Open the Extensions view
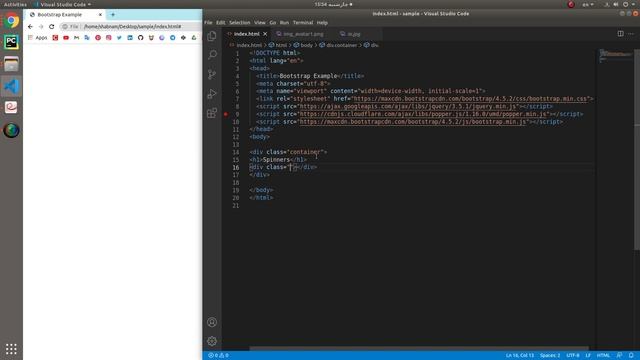 212,113
